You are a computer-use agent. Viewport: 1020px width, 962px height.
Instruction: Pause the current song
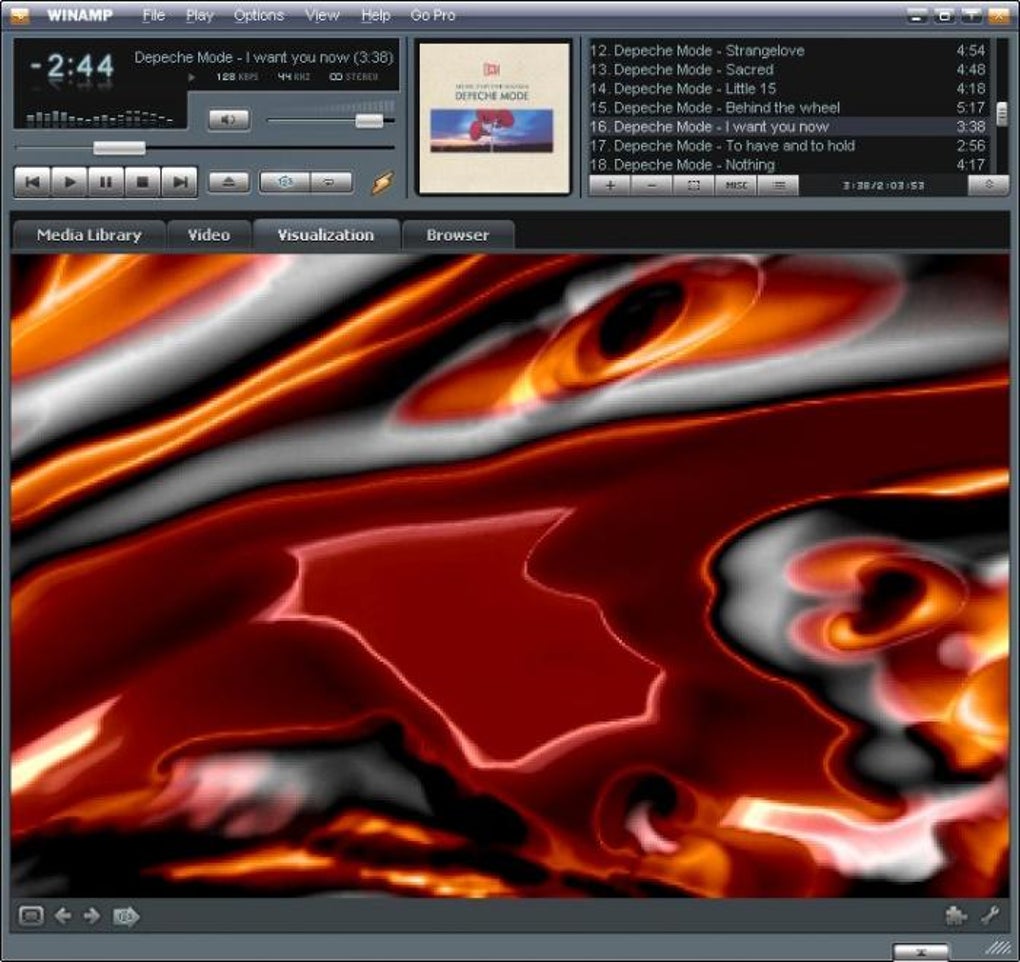click(x=105, y=182)
